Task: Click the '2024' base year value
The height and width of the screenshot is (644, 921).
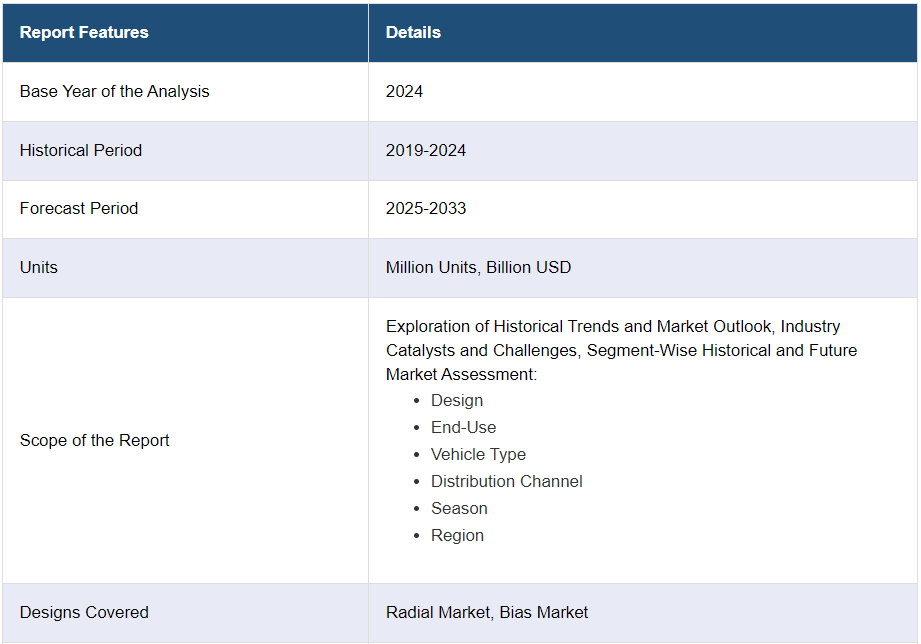Action: click(404, 91)
